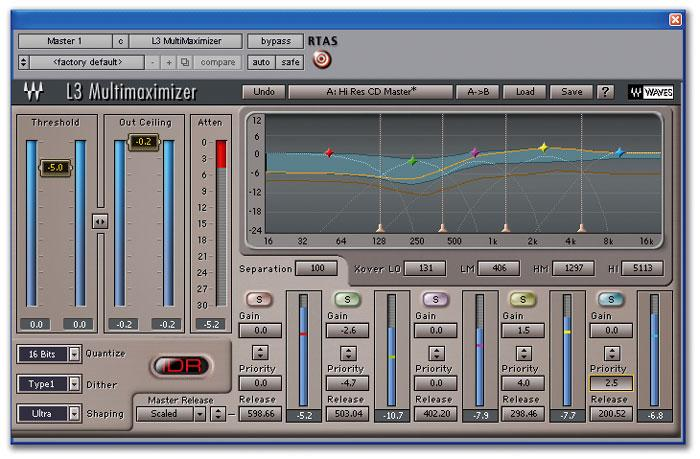This screenshot has height=459, width=700.
Task: Click the minus preset button
Action: pyautogui.click(x=153, y=62)
